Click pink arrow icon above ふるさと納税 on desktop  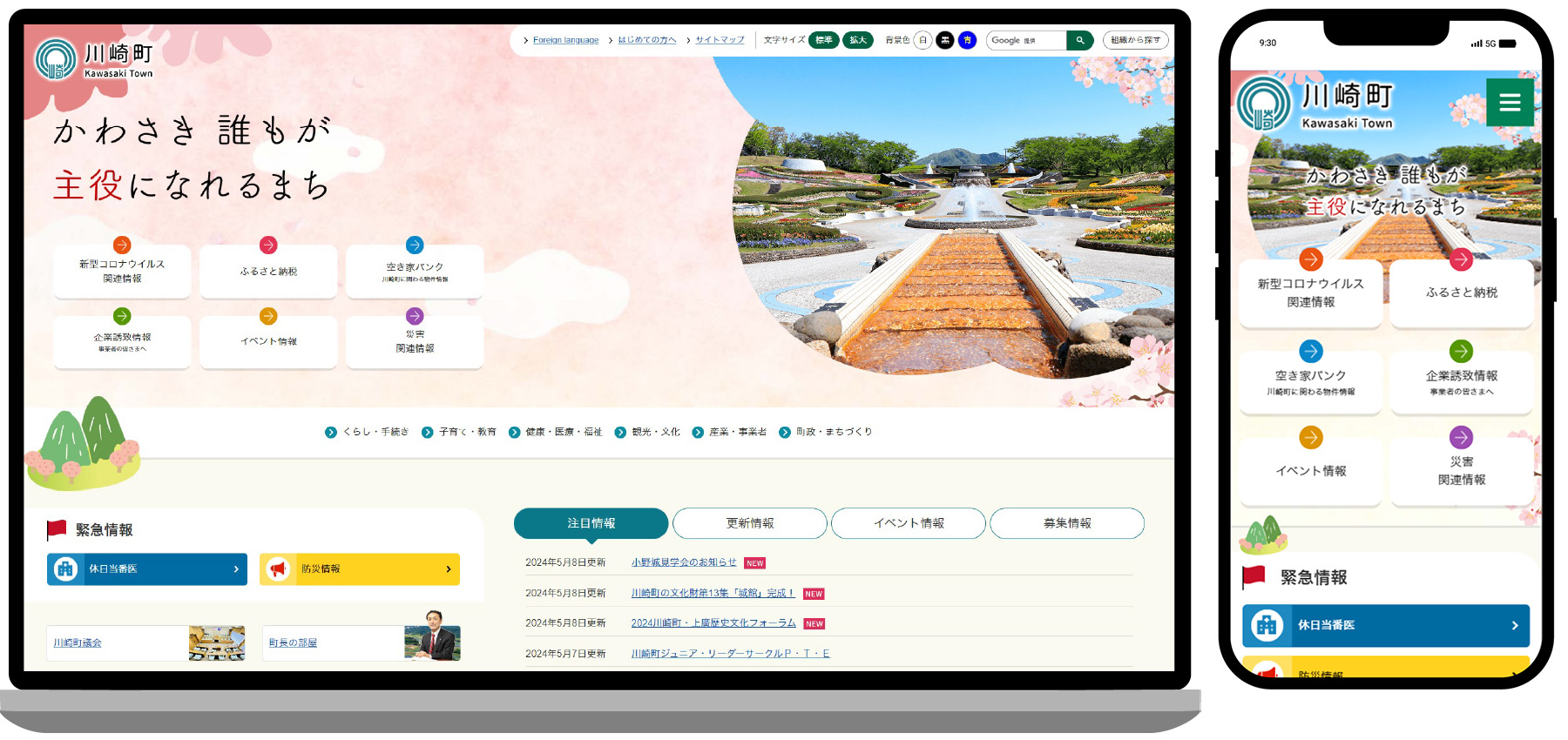click(268, 246)
